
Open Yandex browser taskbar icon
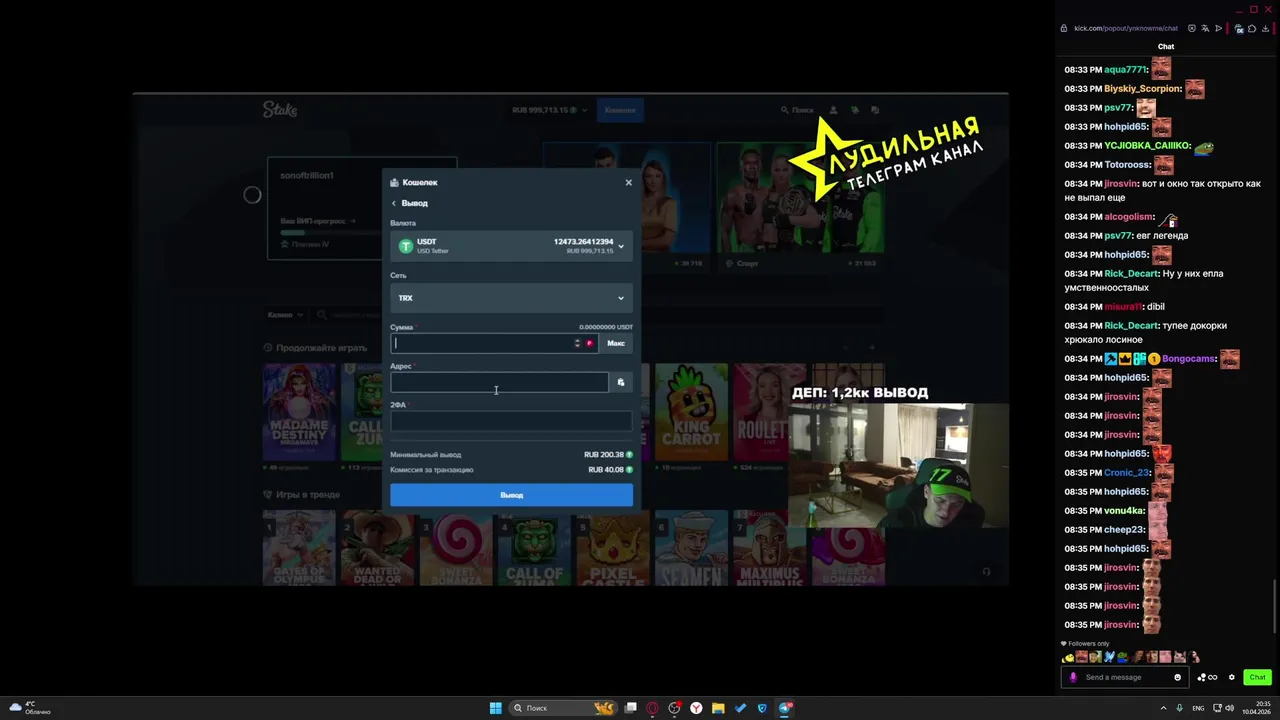point(696,708)
